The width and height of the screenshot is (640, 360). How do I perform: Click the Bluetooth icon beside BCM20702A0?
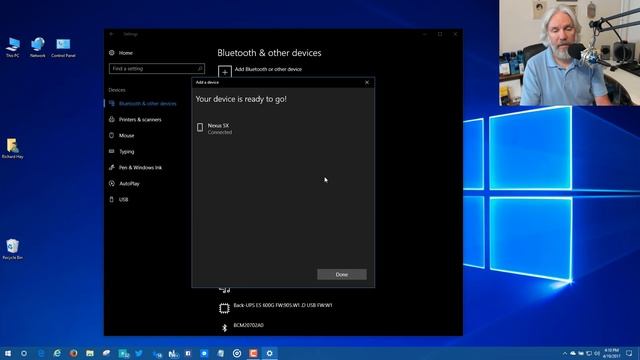point(224,328)
